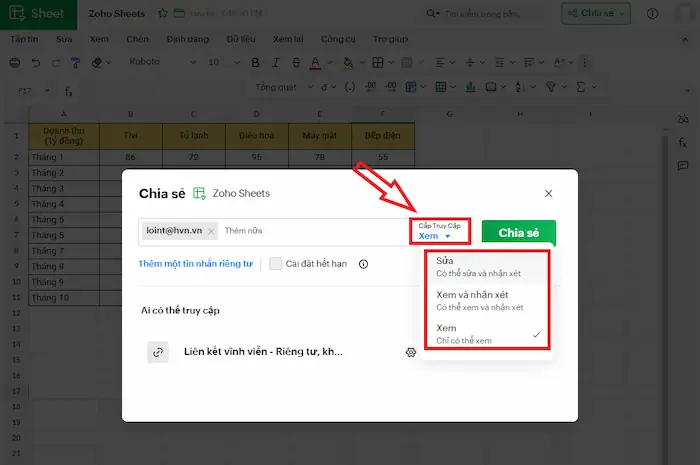
Task: Click the text wrap icon
Action: pyautogui.click(x=529, y=62)
